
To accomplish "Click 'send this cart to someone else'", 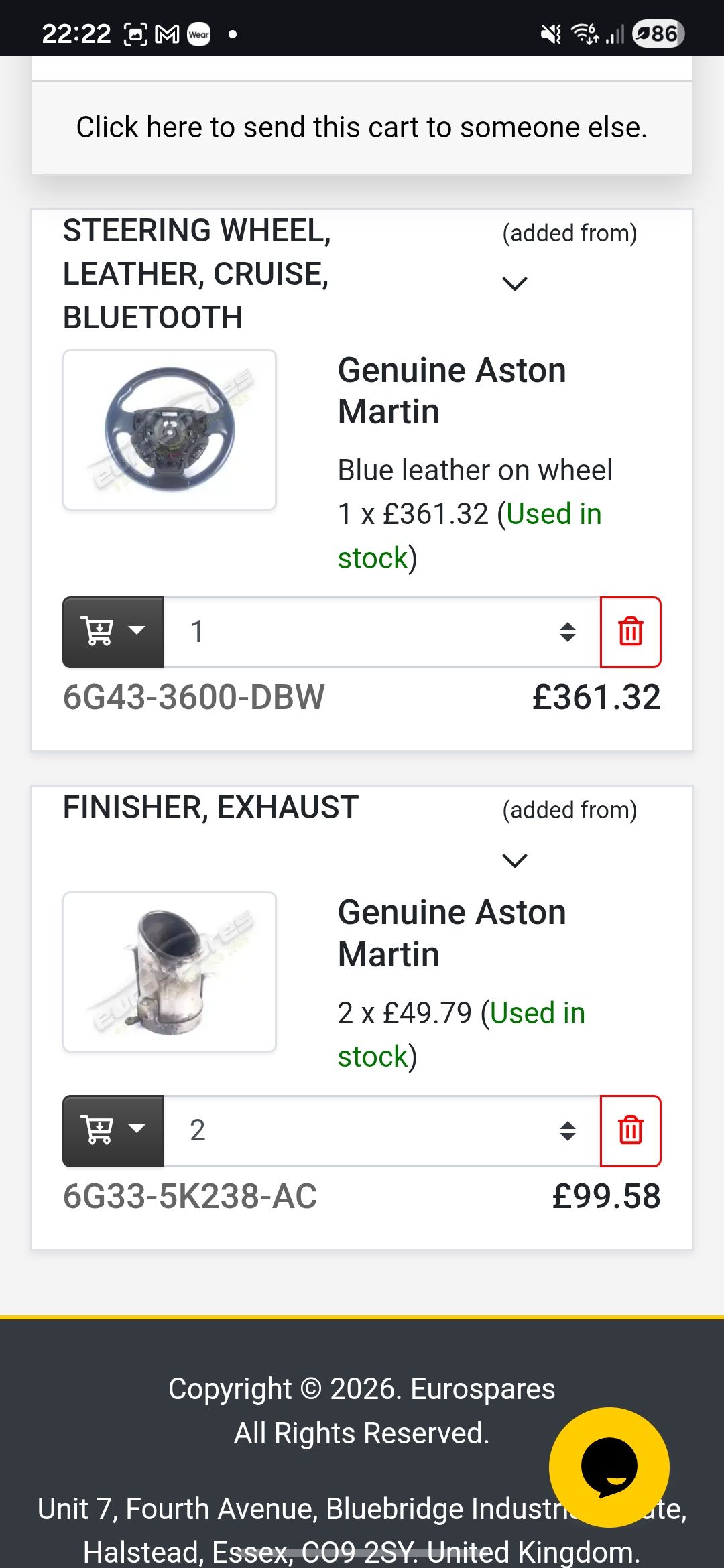I will point(362,127).
